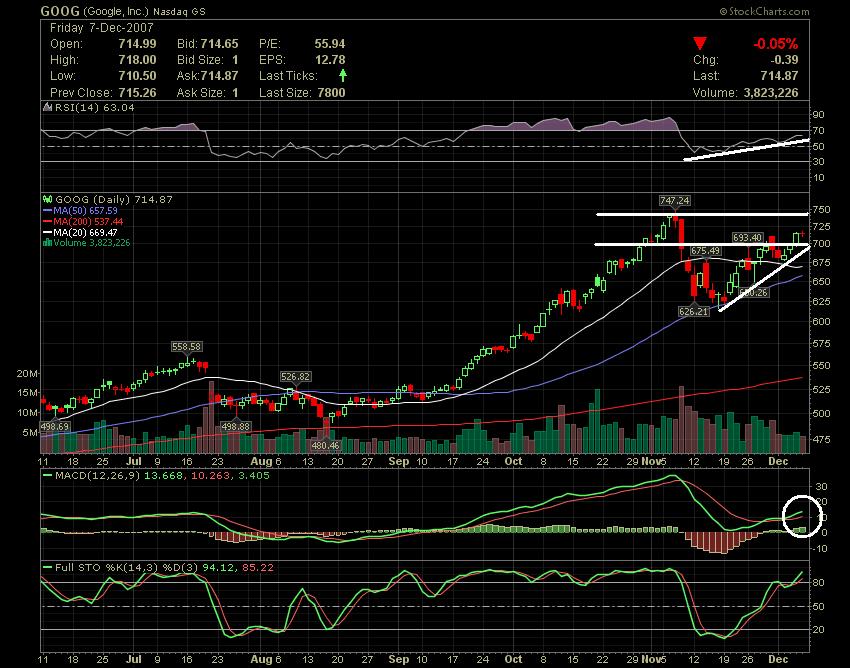Click the -10 level on MACD axis
Viewport: 850px width, 668px height.
coord(820,549)
